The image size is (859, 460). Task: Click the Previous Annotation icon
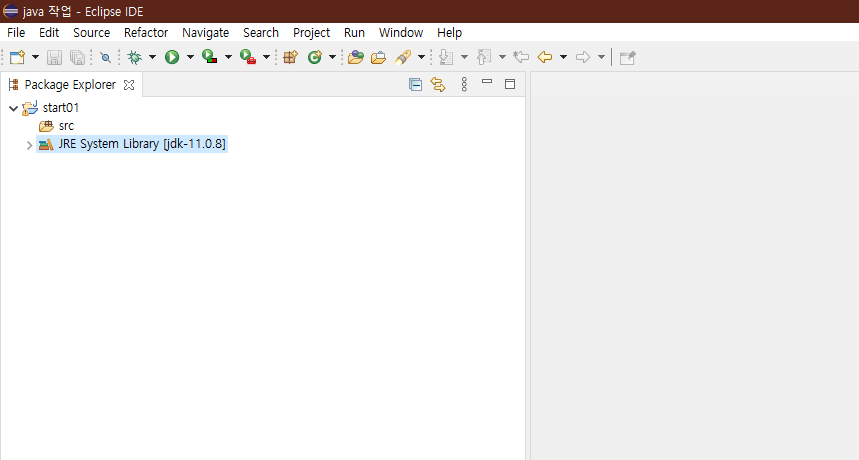(x=484, y=57)
